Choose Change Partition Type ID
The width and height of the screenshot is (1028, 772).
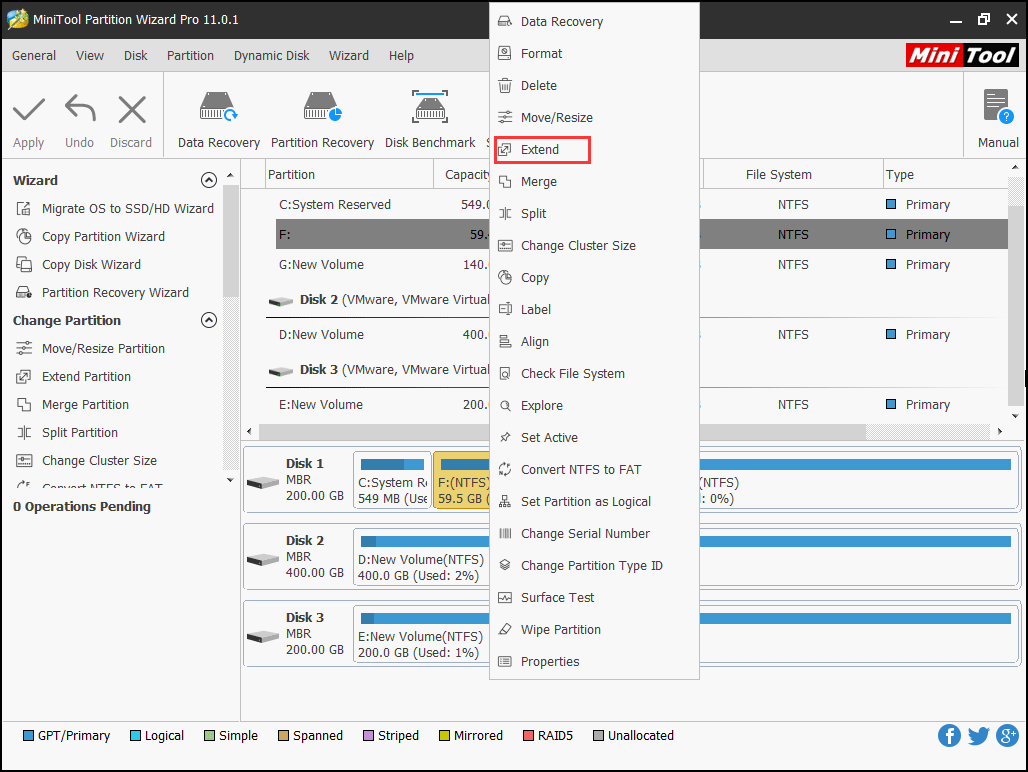pos(594,566)
